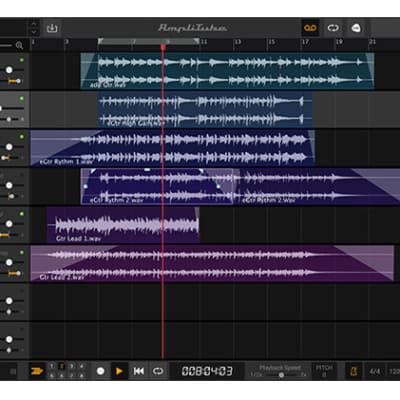400x400 pixels.
Task: Select number 8 in transport number grid
Action: coord(81,376)
